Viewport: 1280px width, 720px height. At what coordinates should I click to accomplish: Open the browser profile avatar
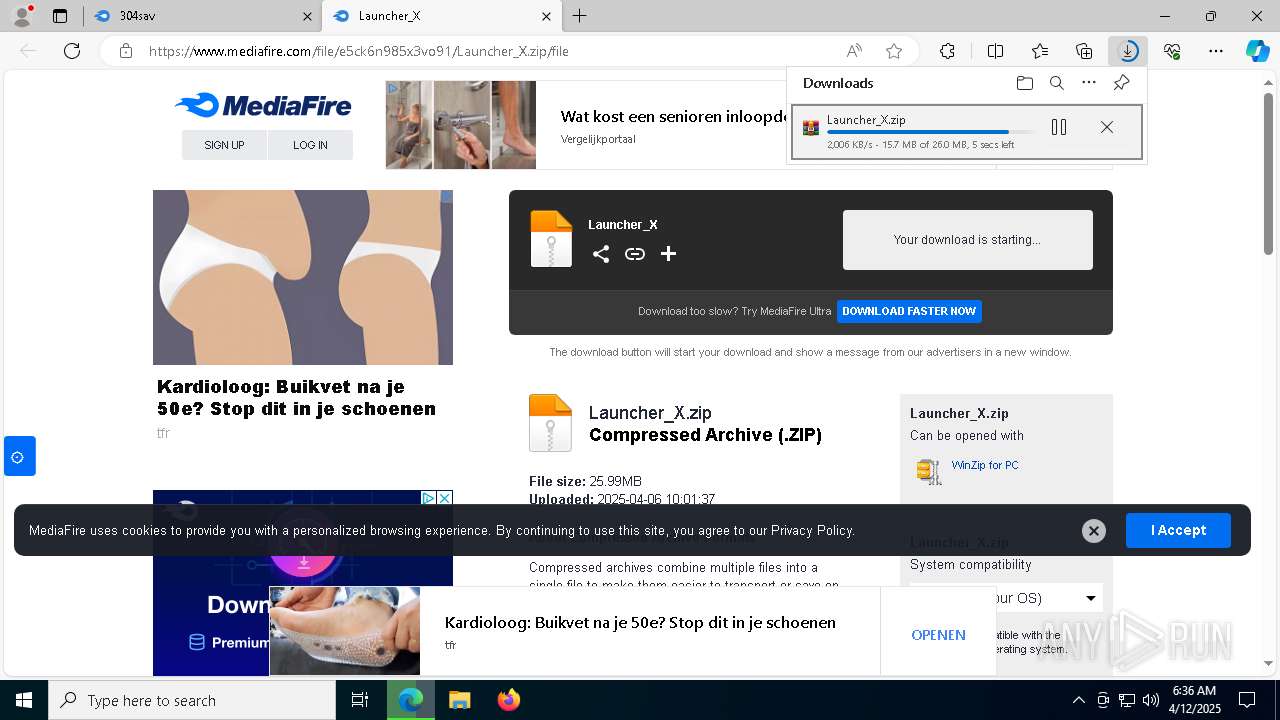(x=21, y=16)
